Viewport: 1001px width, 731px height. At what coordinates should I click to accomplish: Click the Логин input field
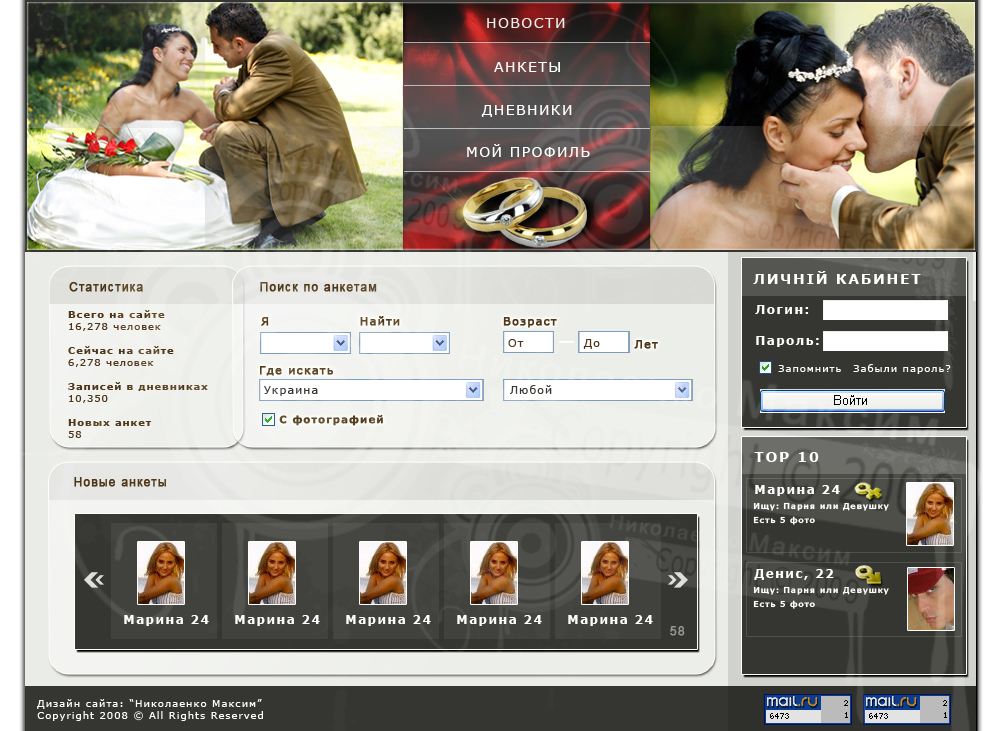tap(884, 310)
